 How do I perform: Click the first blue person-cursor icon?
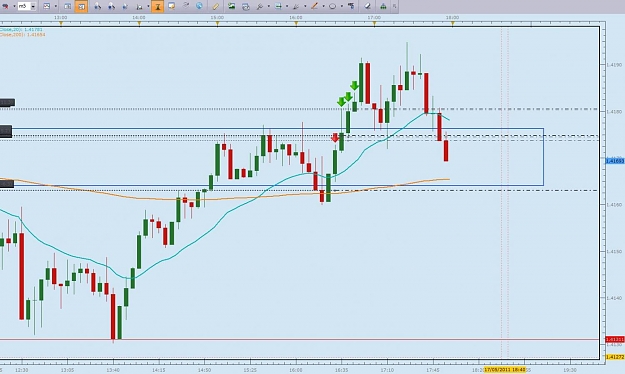click(x=98, y=6)
